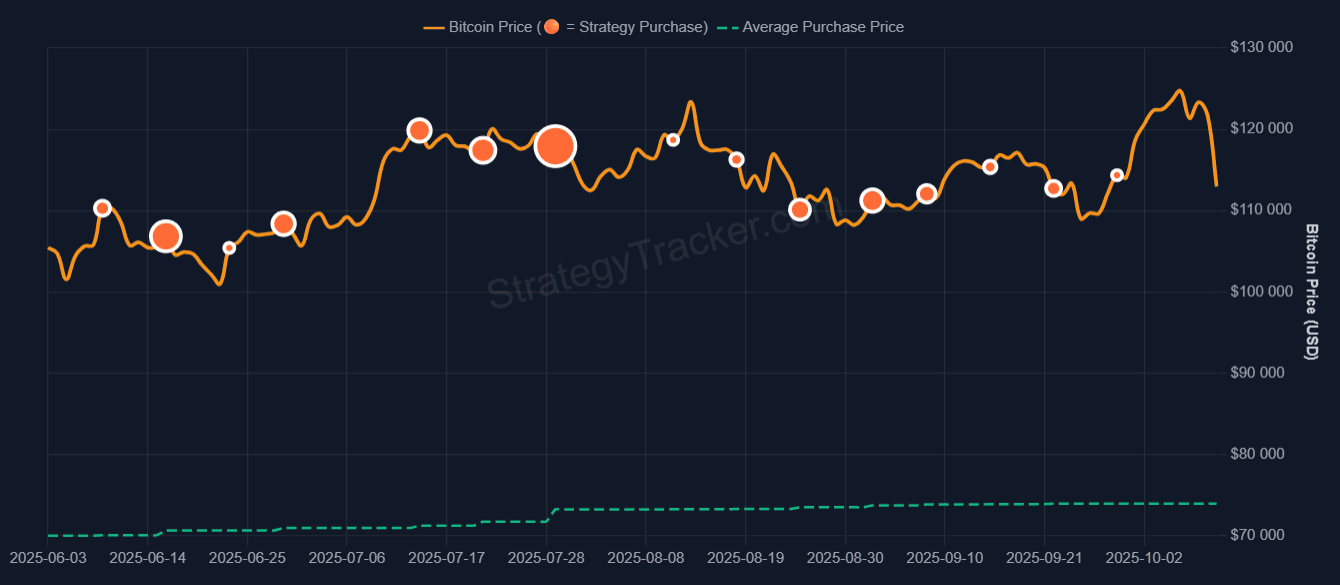
Task: Click the purchase marker around 2025-07-14
Action: [x=419, y=130]
